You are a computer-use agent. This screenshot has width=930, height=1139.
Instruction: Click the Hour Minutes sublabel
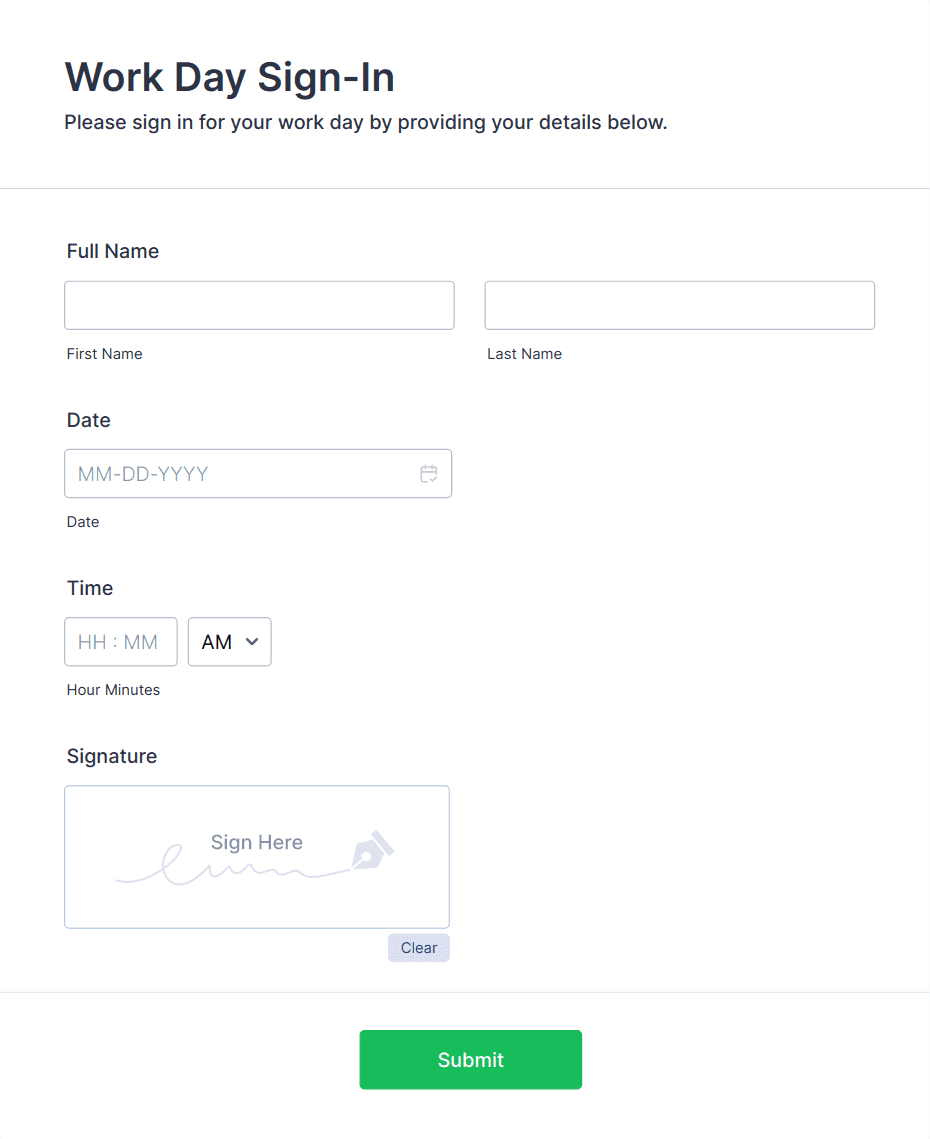coord(113,690)
